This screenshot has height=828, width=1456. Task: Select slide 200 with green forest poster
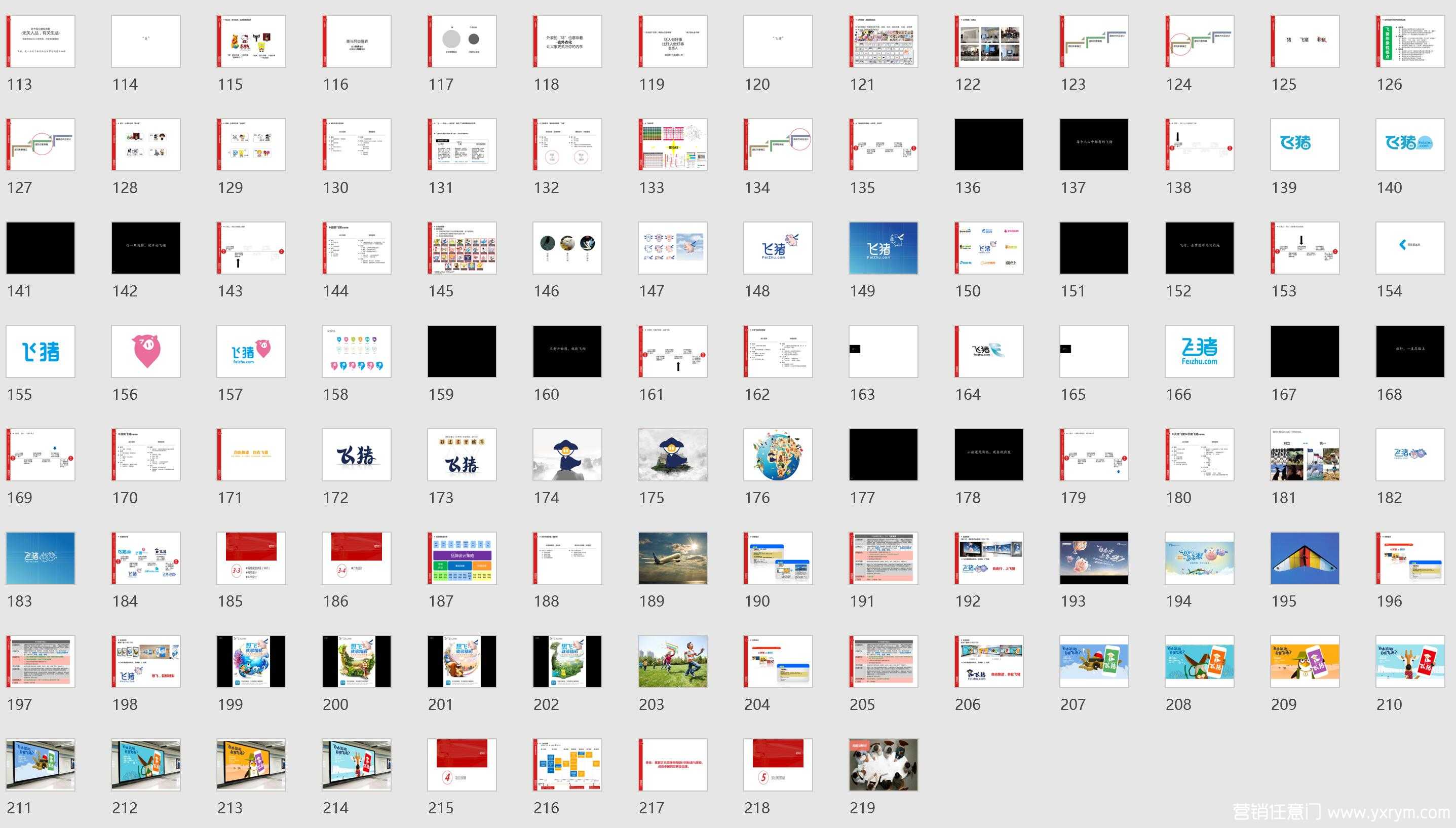357,661
